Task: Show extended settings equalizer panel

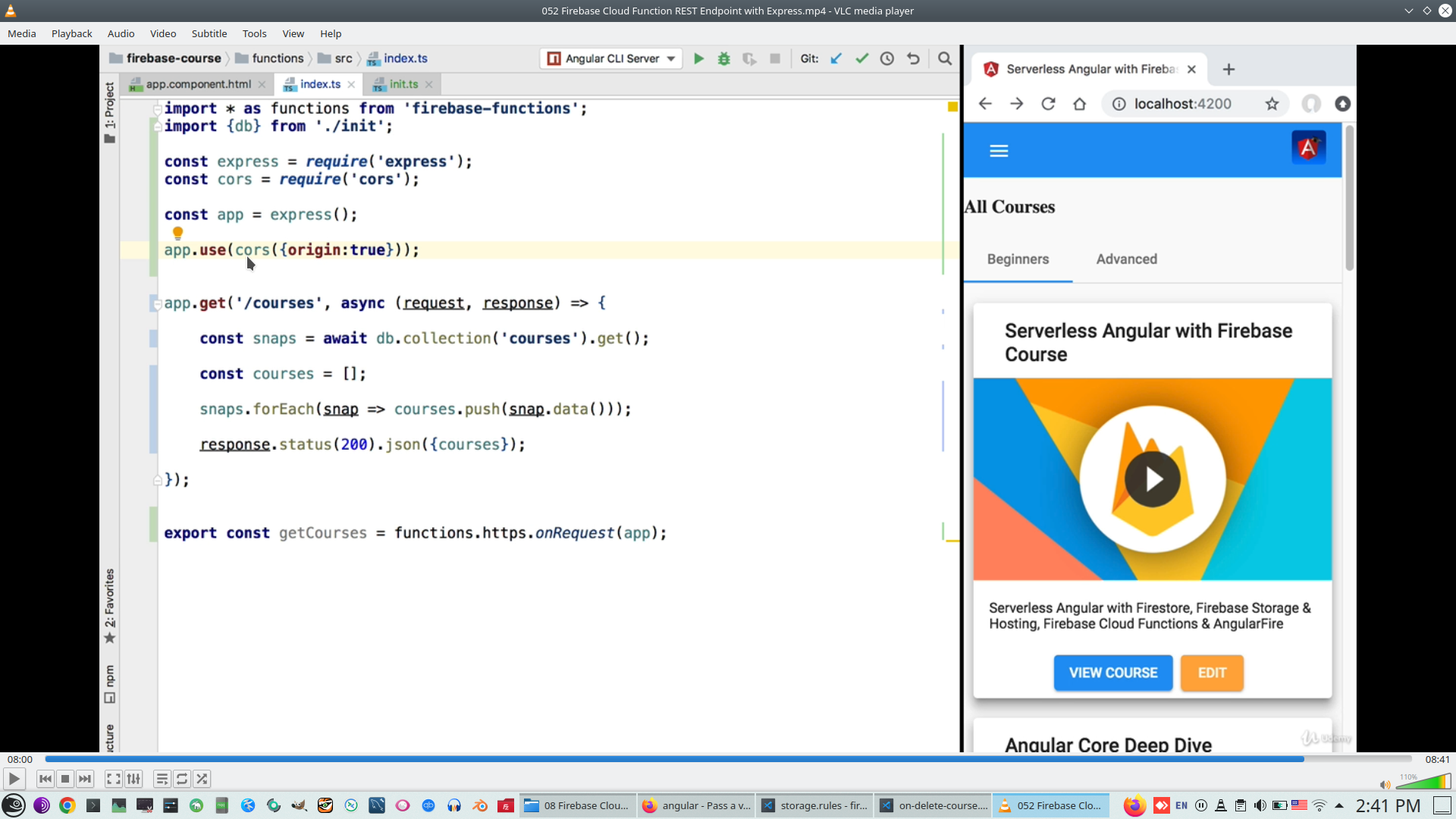Action: coord(133,779)
